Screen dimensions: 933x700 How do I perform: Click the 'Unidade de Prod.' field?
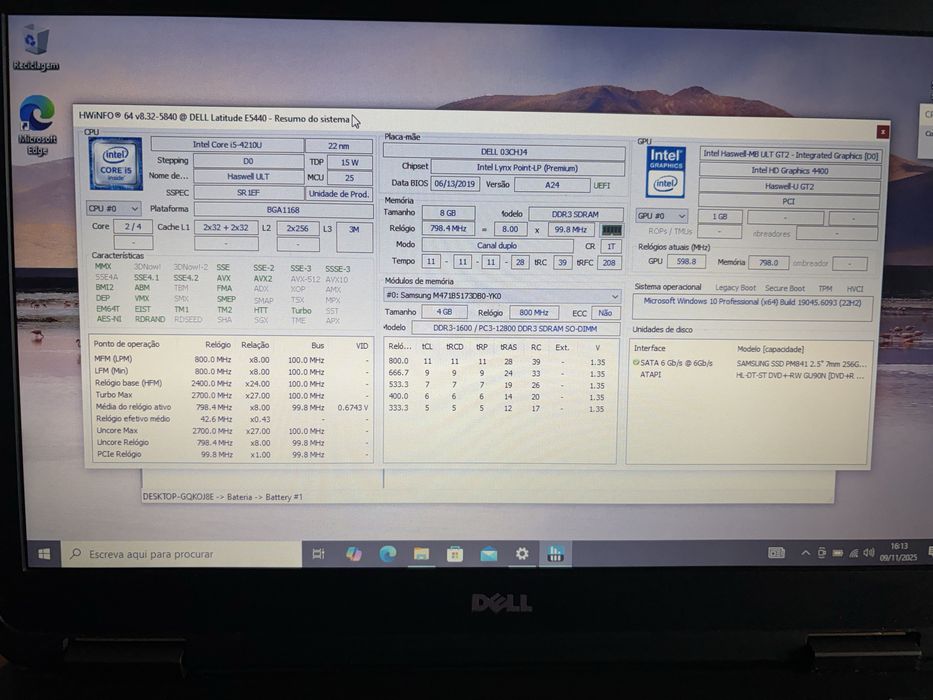tap(339, 193)
